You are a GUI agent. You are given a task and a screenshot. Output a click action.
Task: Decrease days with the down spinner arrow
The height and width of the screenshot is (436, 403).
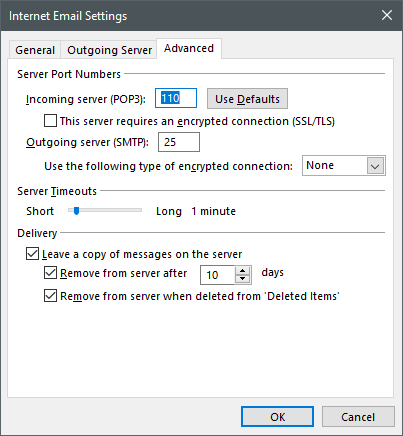(x=243, y=279)
